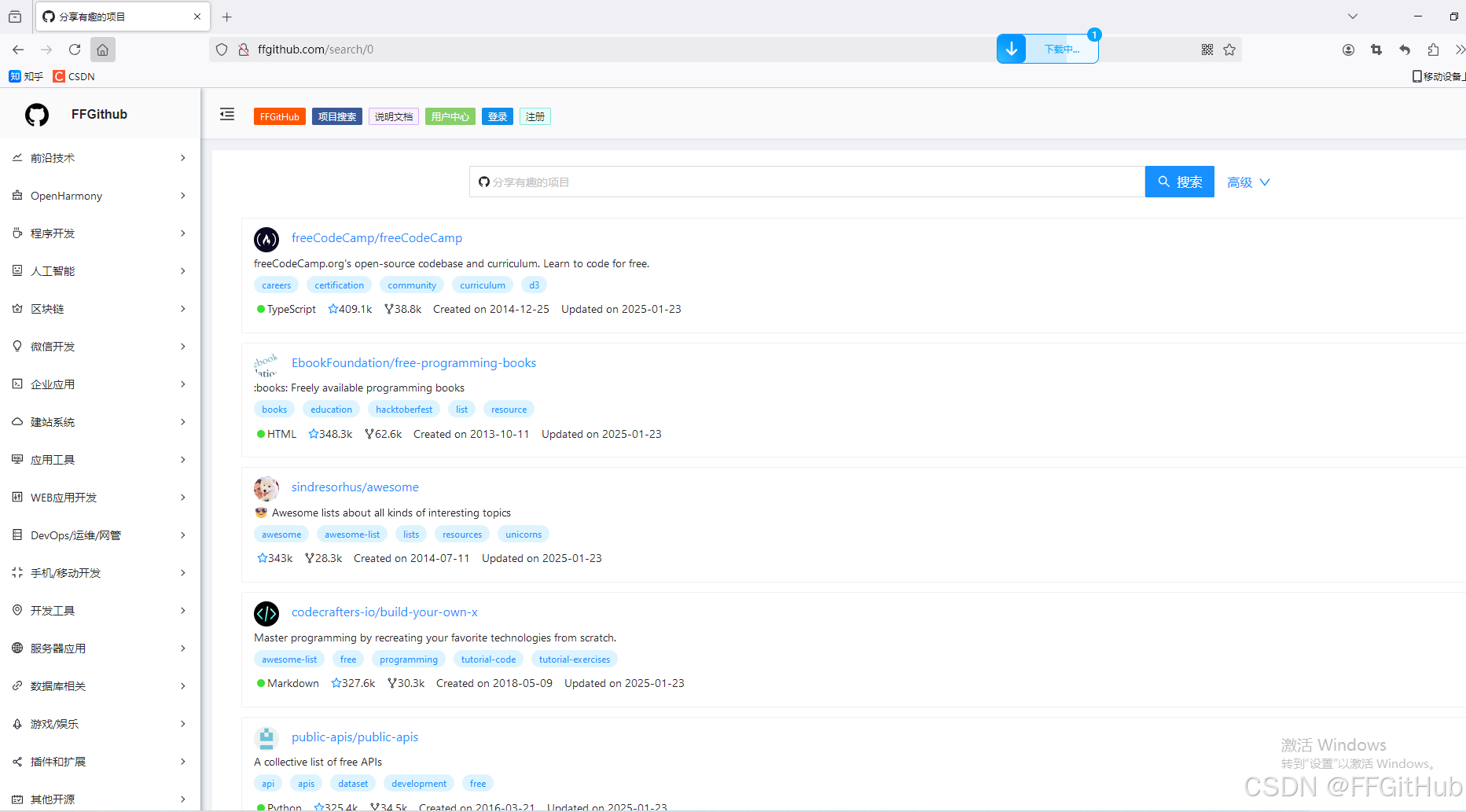Click the shield tracking protection icon
The height and width of the screenshot is (812, 1466).
[x=222, y=50]
